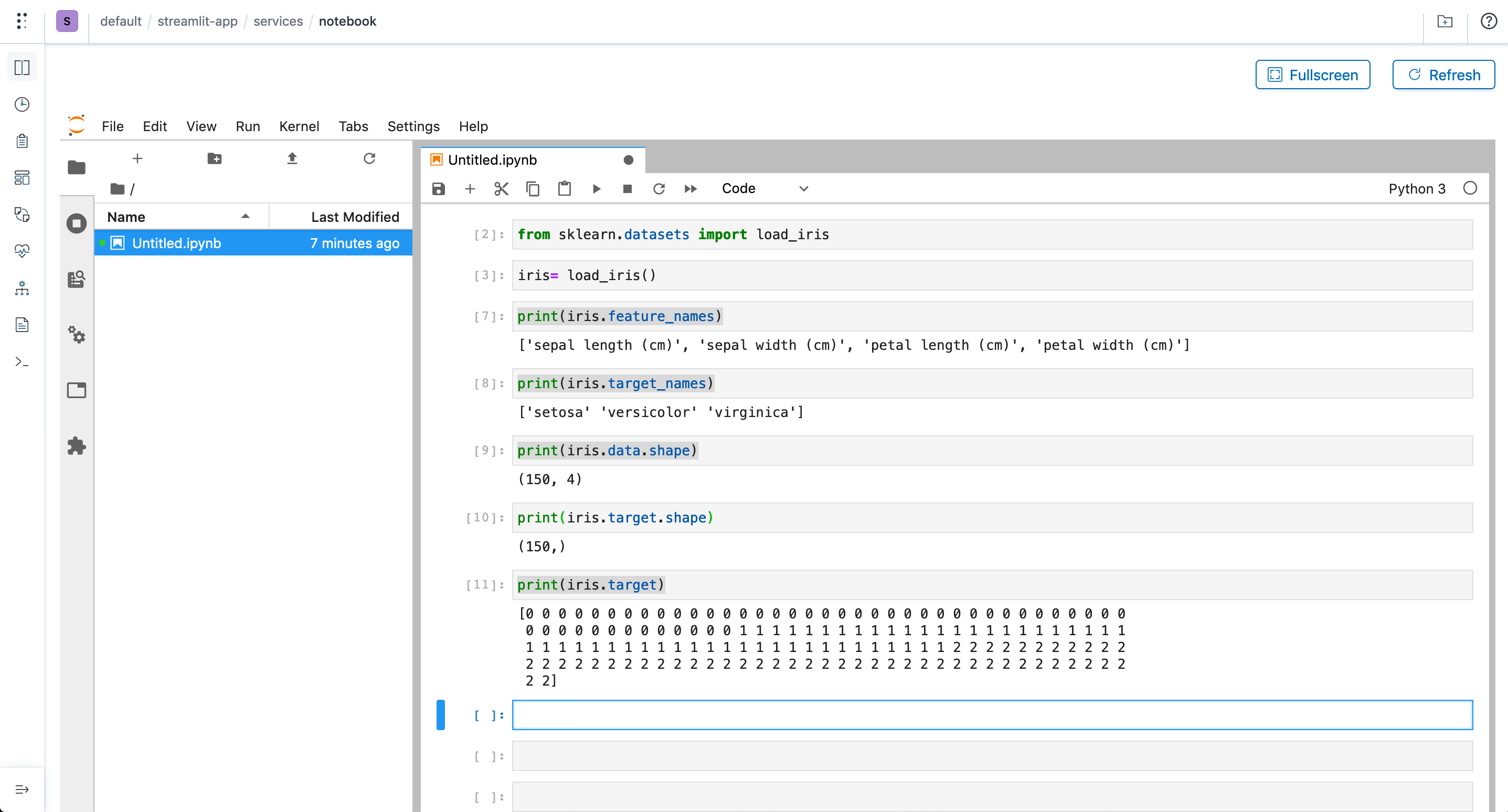This screenshot has height=812, width=1508.
Task: Cut the selected cell with the scissors icon
Action: coord(501,188)
